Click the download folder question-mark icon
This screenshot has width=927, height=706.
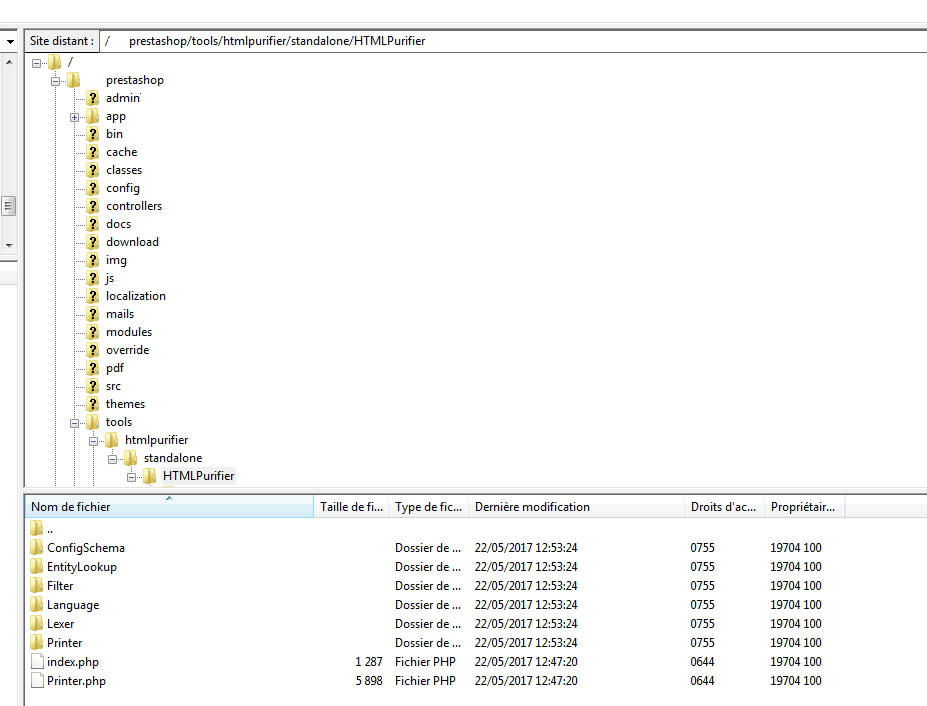(x=93, y=242)
